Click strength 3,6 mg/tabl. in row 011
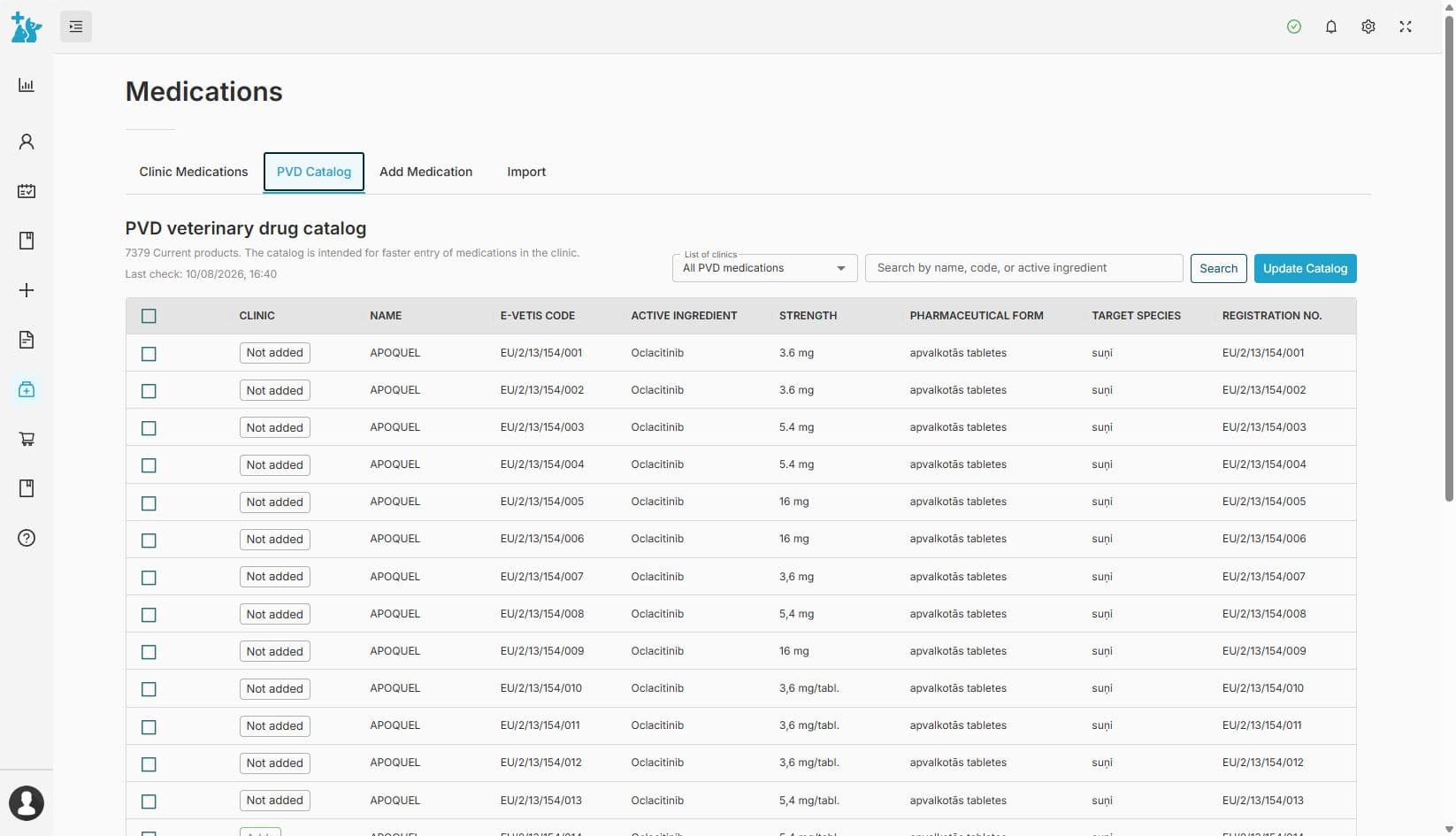This screenshot has height=836, width=1456. pos(808,725)
